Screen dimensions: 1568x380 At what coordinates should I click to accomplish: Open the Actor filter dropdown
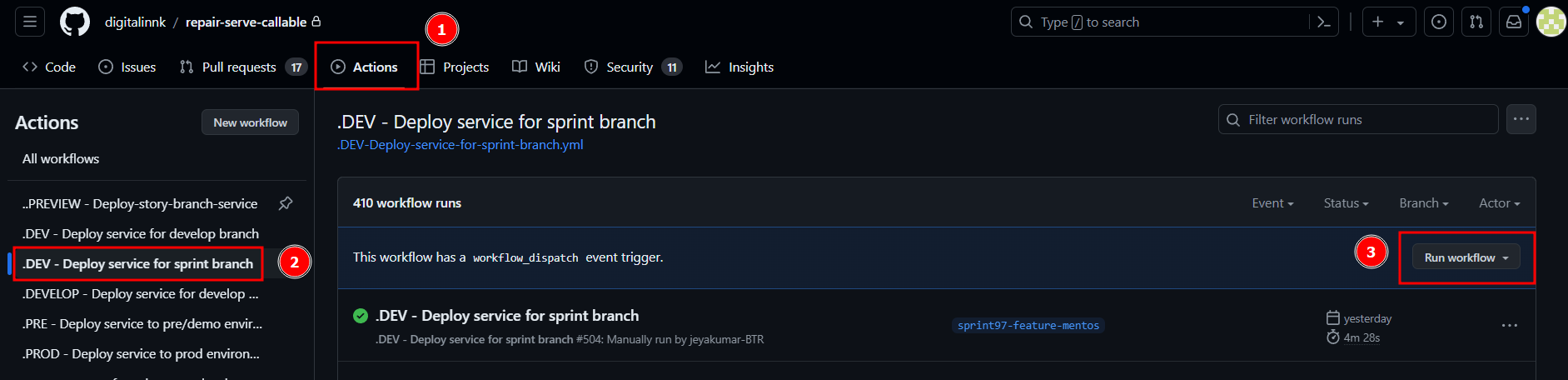click(x=1500, y=203)
